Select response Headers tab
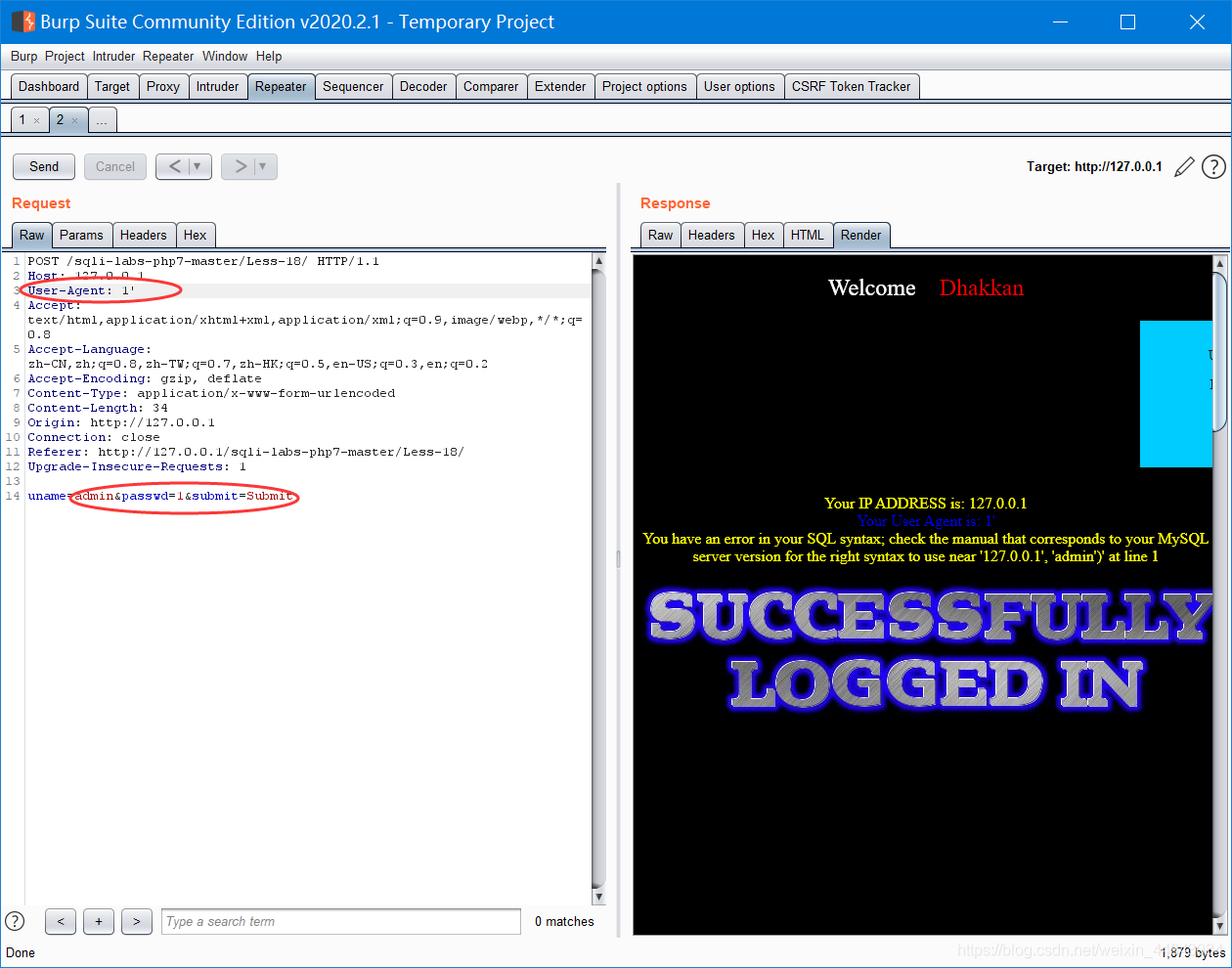The image size is (1232, 968). [x=711, y=235]
